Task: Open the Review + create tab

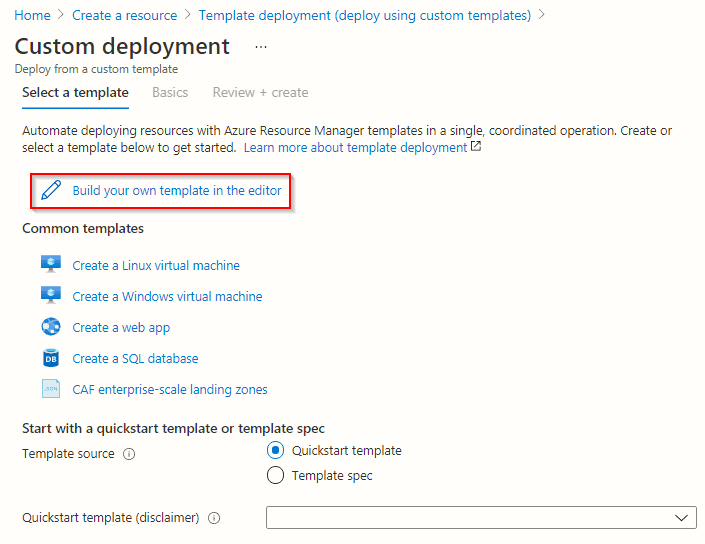Action: 260,92
